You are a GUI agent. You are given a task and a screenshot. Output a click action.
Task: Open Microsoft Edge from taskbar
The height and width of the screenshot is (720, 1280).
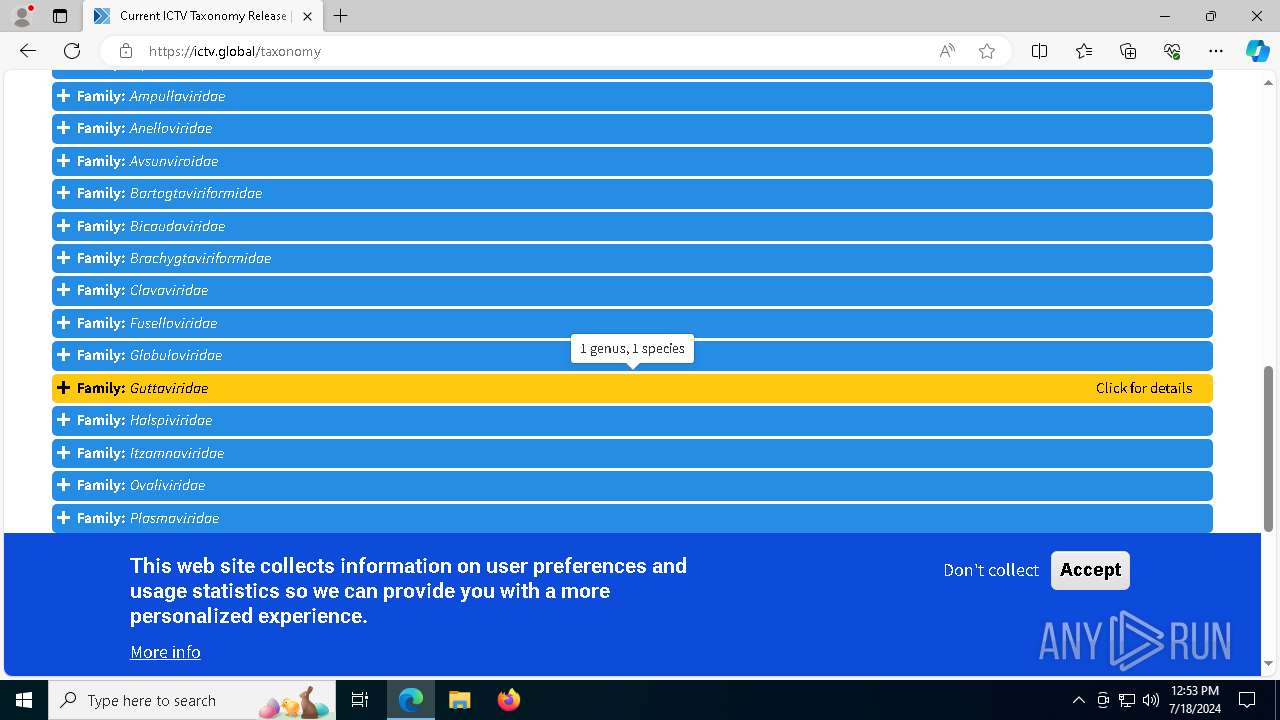pos(411,700)
